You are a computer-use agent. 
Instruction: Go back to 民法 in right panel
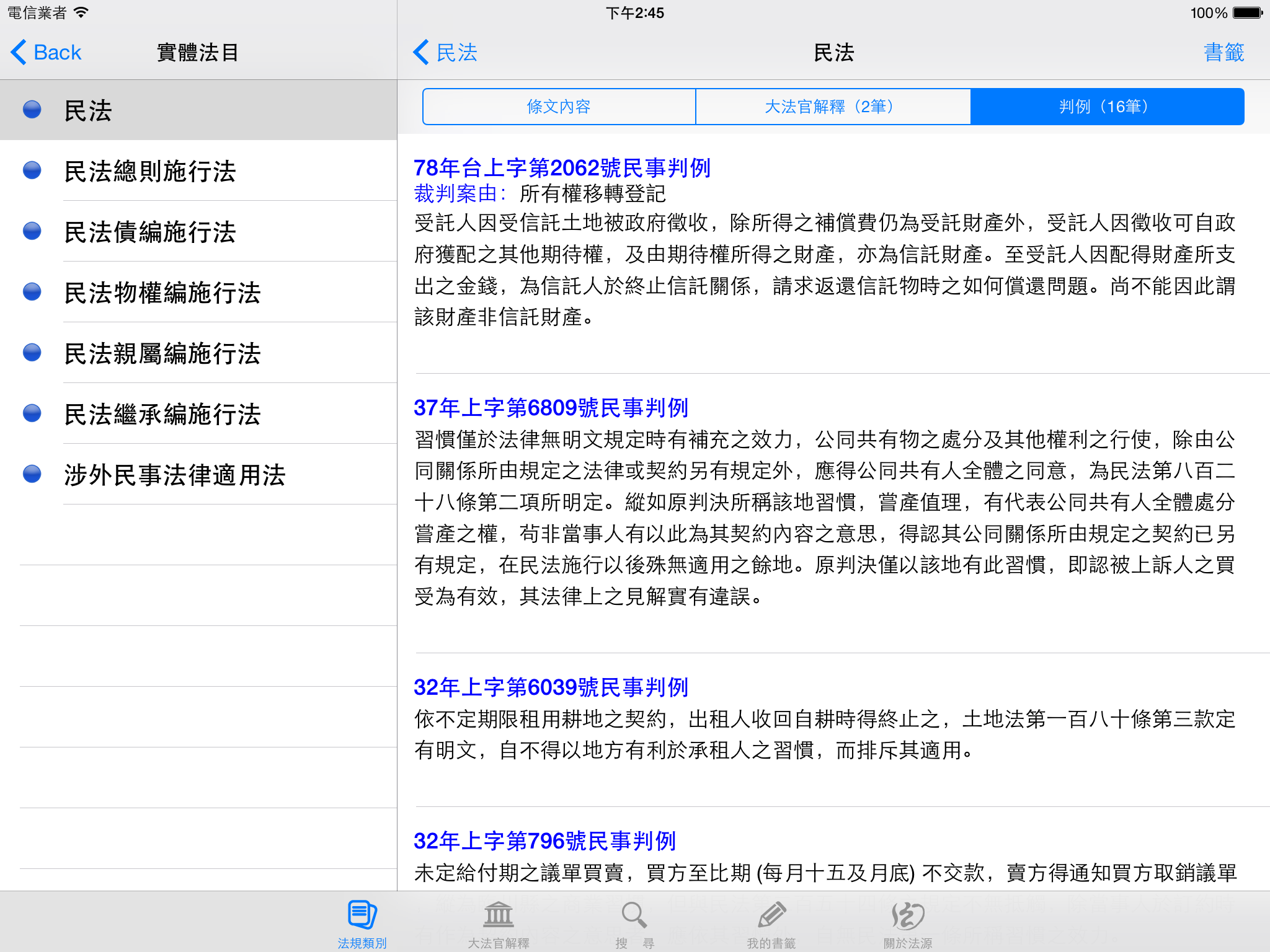pyautogui.click(x=445, y=53)
